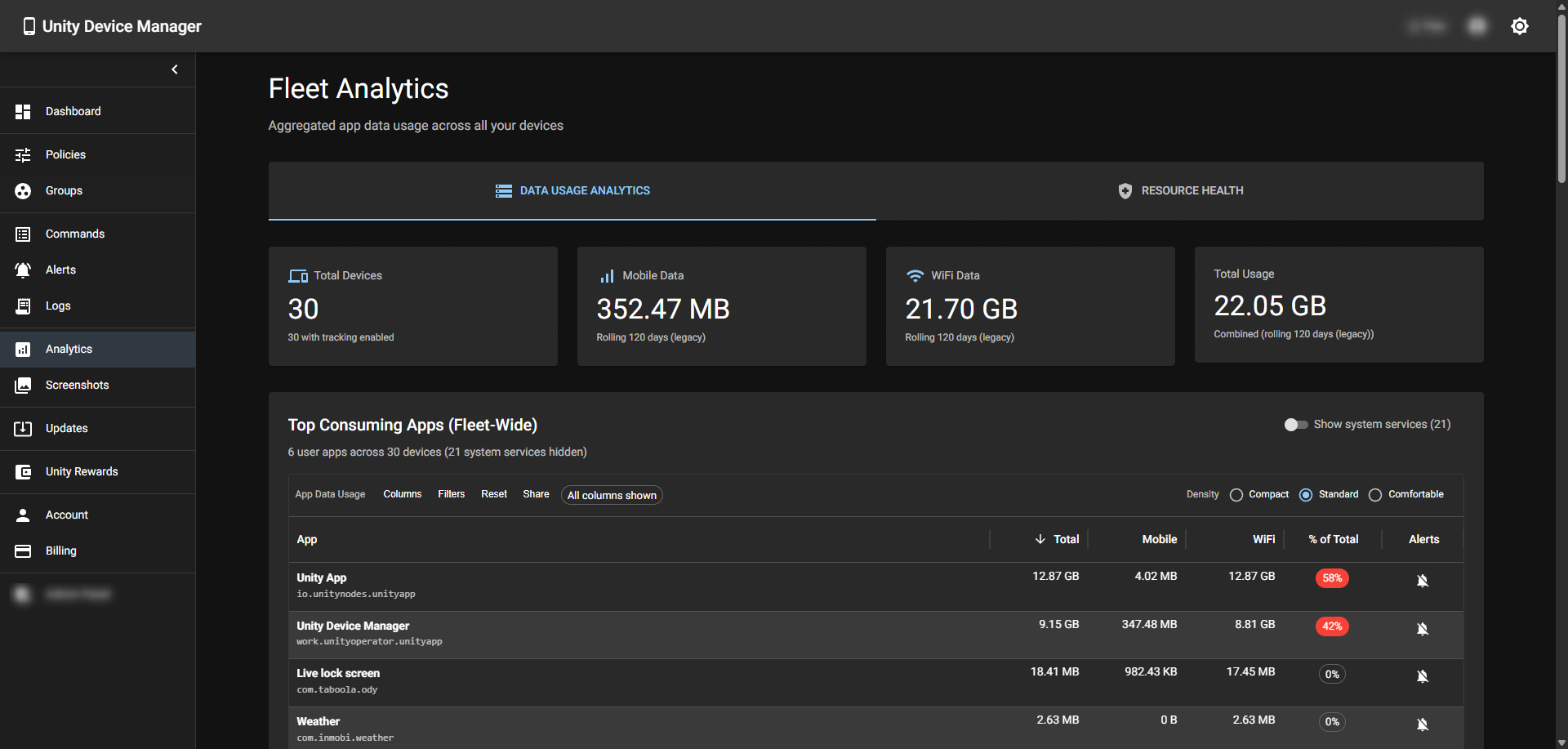This screenshot has width=1568, height=749.
Task: Click the Data Usage Analytics tab list icon
Action: click(x=504, y=191)
